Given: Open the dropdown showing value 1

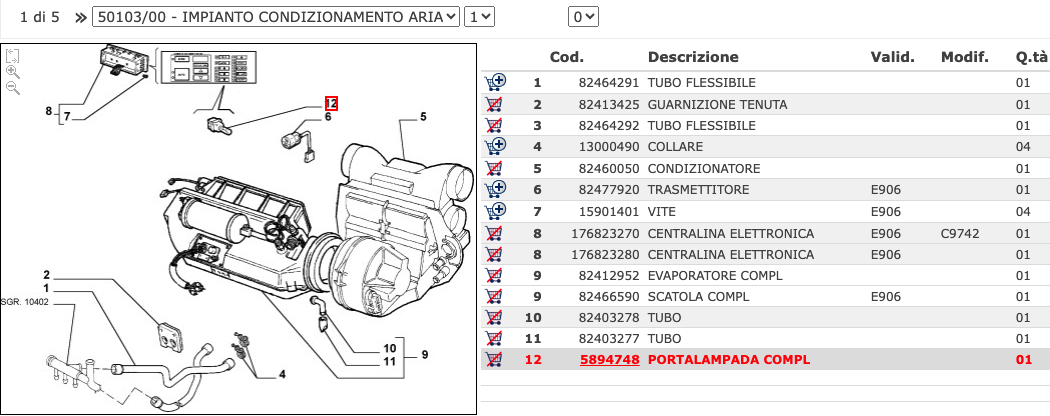Looking at the screenshot, I should click(480, 16).
